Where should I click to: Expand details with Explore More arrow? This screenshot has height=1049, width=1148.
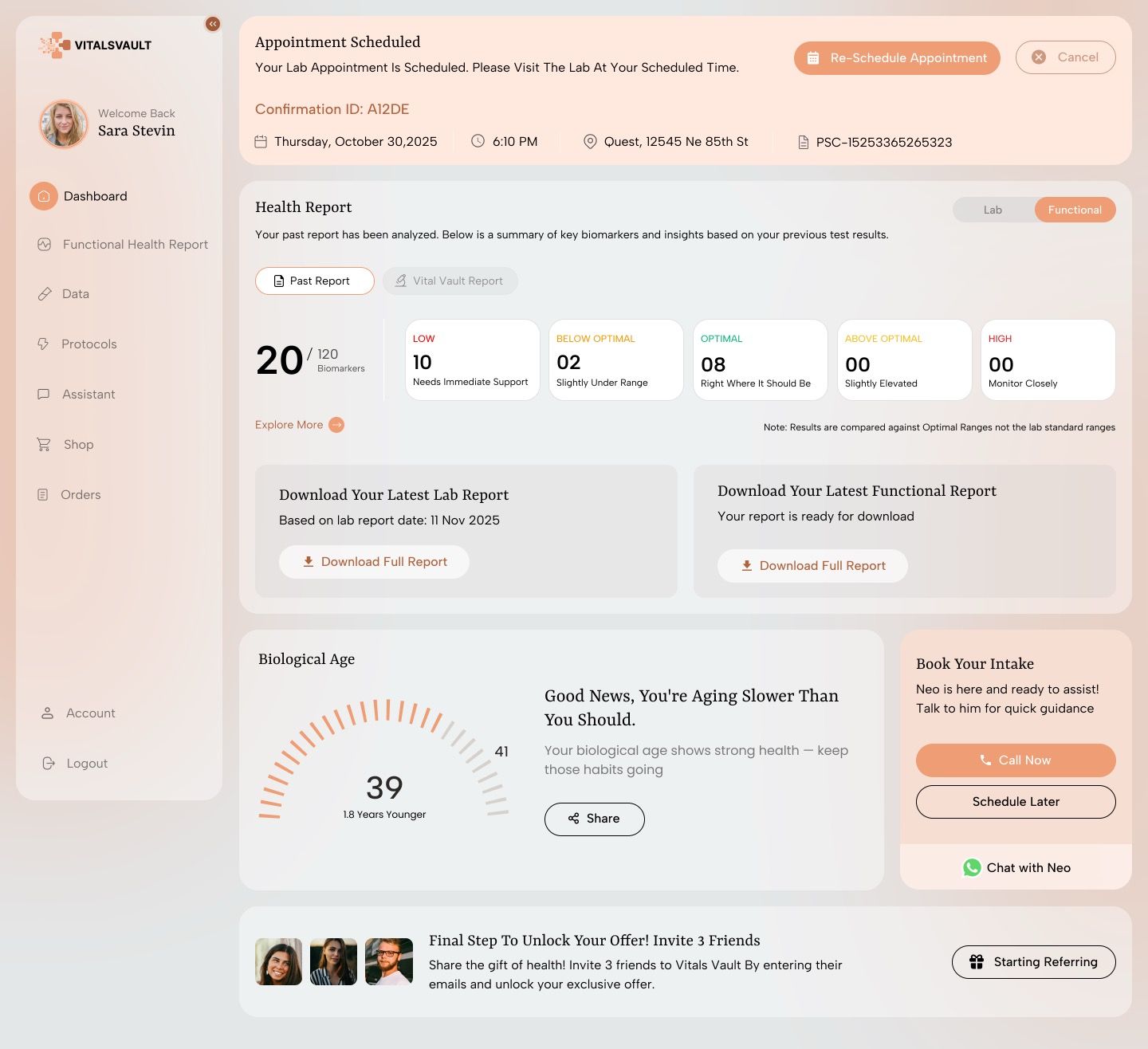coord(336,425)
